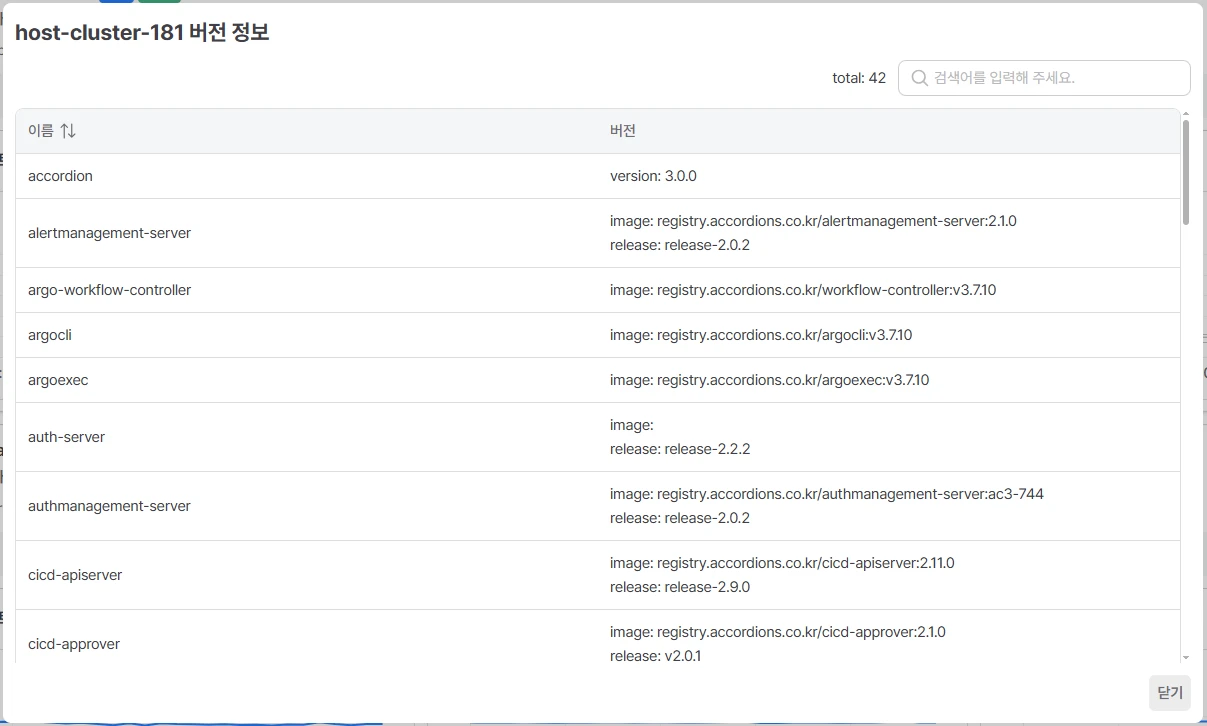Click the vertical scrollbar thumb
Image resolution: width=1207 pixels, height=726 pixels.
(1186, 172)
